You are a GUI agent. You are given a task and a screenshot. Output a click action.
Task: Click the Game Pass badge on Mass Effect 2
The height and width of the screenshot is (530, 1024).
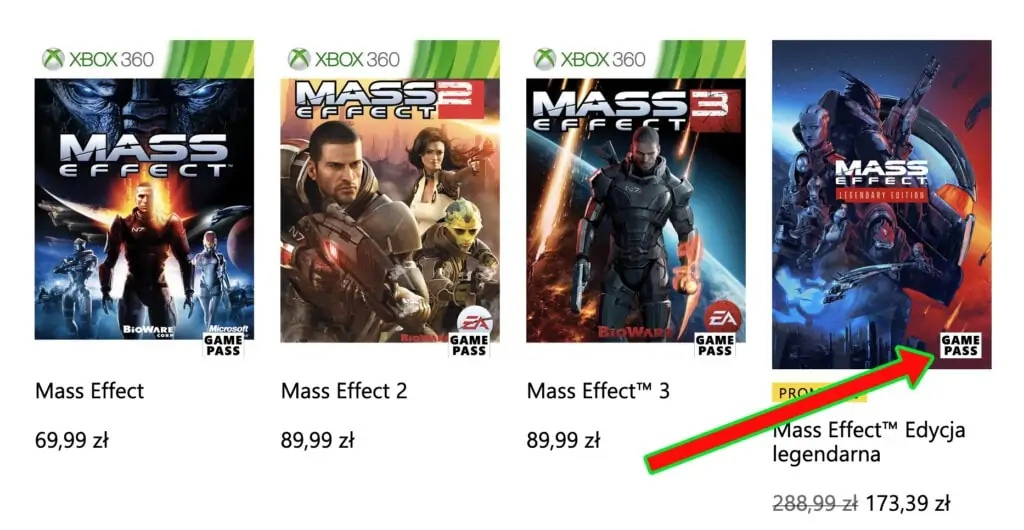click(468, 345)
